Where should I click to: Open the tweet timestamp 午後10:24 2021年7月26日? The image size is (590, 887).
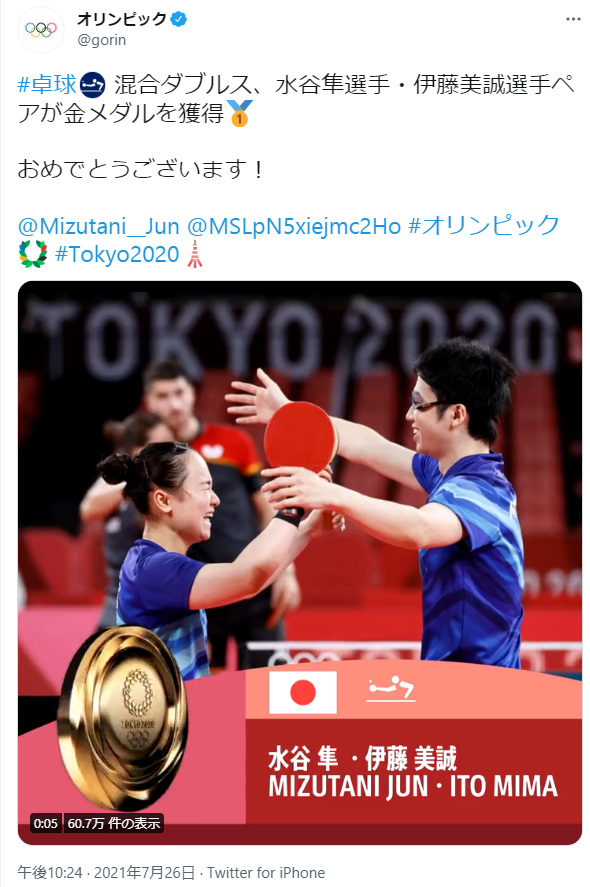pyautogui.click(x=106, y=873)
